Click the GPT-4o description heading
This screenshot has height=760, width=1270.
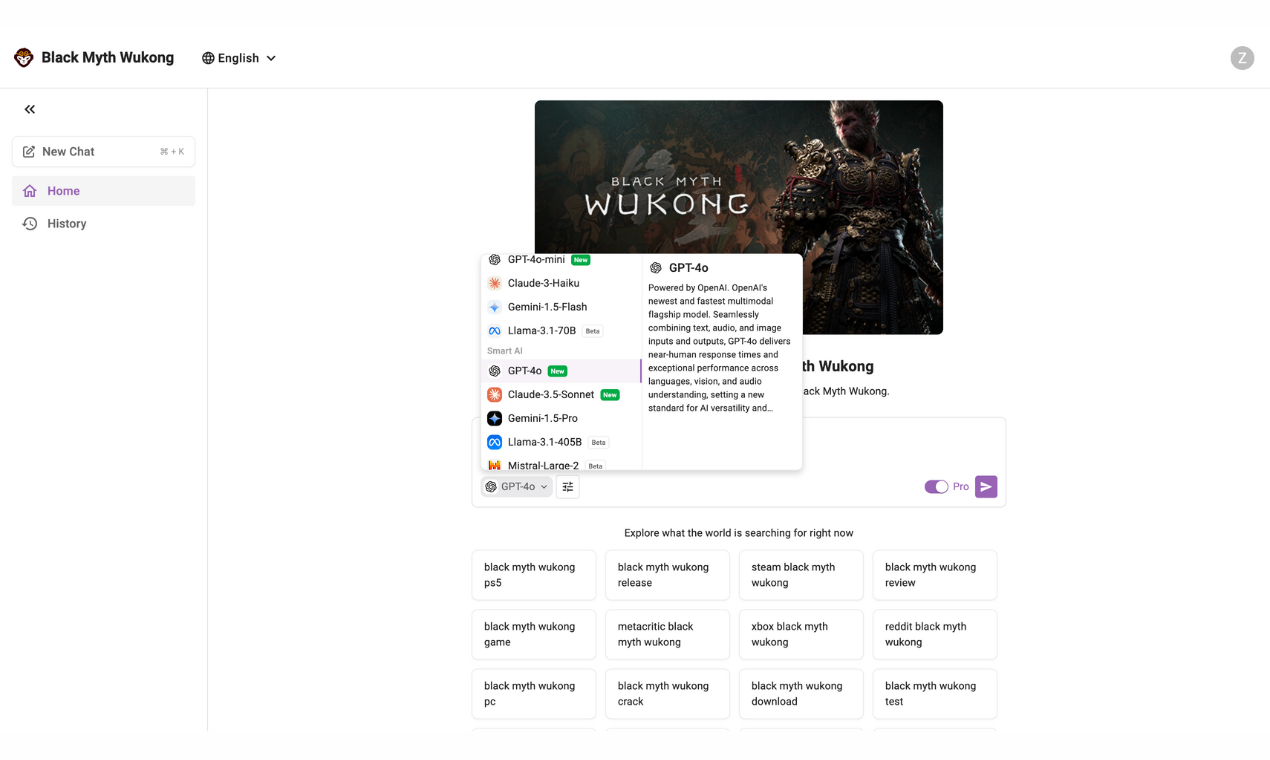tap(688, 268)
